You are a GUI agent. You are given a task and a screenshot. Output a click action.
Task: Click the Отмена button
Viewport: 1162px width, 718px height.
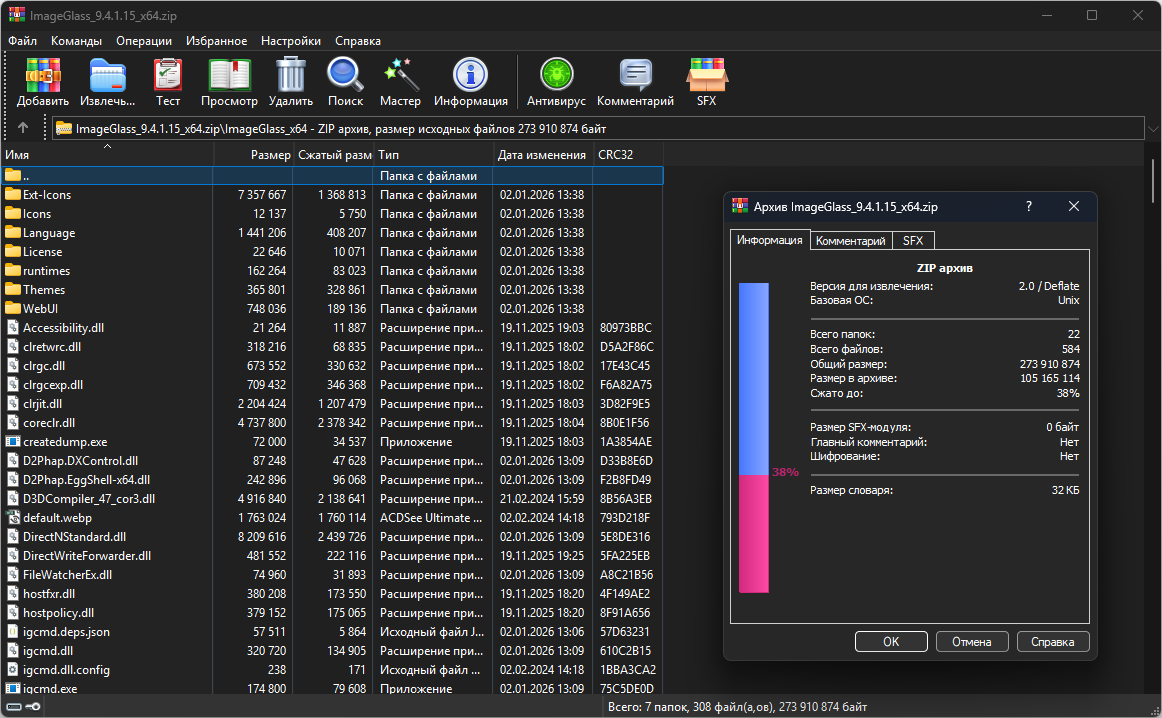click(971, 642)
